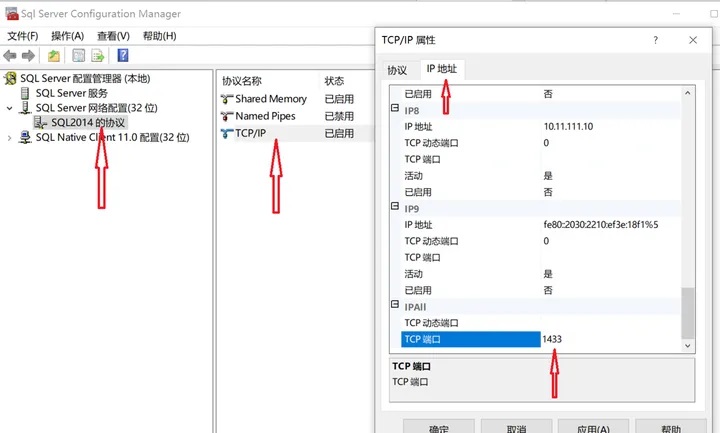Click the Shared Memory protocol icon
The image size is (720, 433).
227,99
